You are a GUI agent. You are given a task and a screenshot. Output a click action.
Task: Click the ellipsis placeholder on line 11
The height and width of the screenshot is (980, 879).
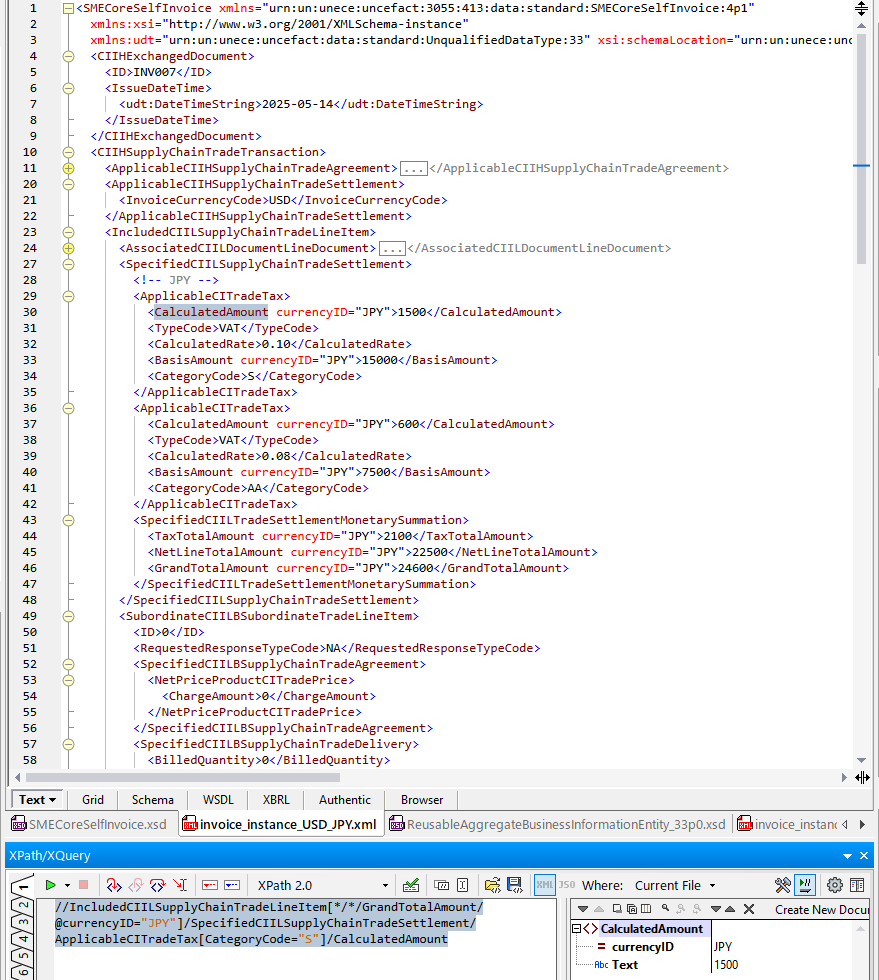(413, 169)
